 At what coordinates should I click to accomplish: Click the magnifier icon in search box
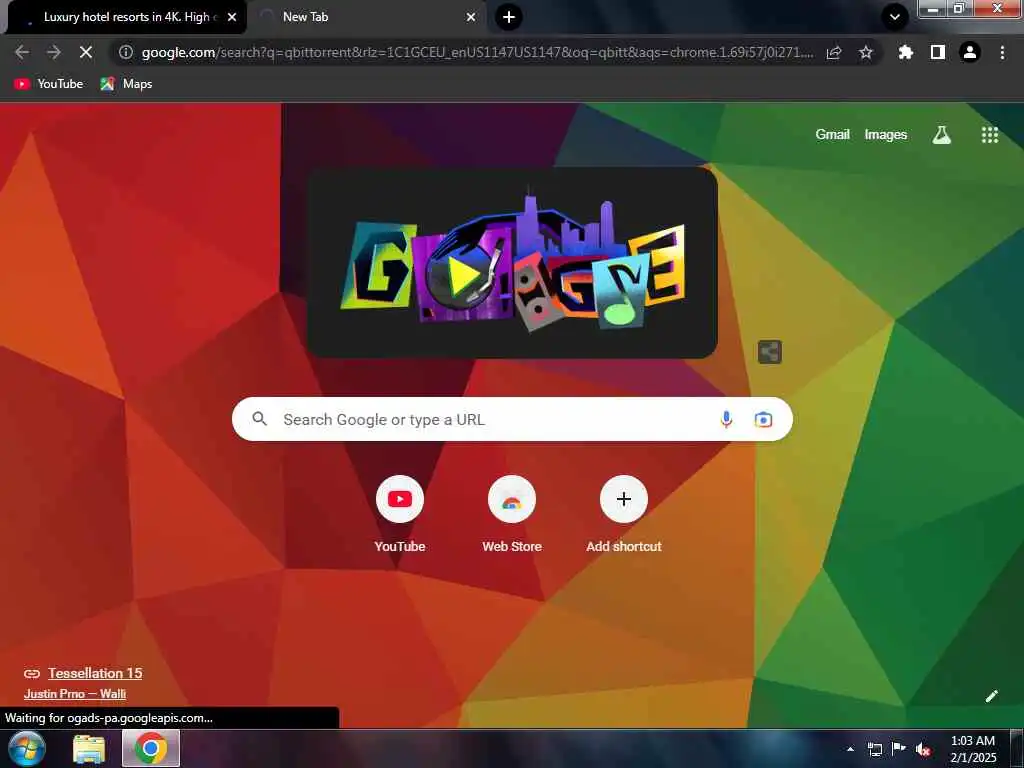tap(259, 419)
